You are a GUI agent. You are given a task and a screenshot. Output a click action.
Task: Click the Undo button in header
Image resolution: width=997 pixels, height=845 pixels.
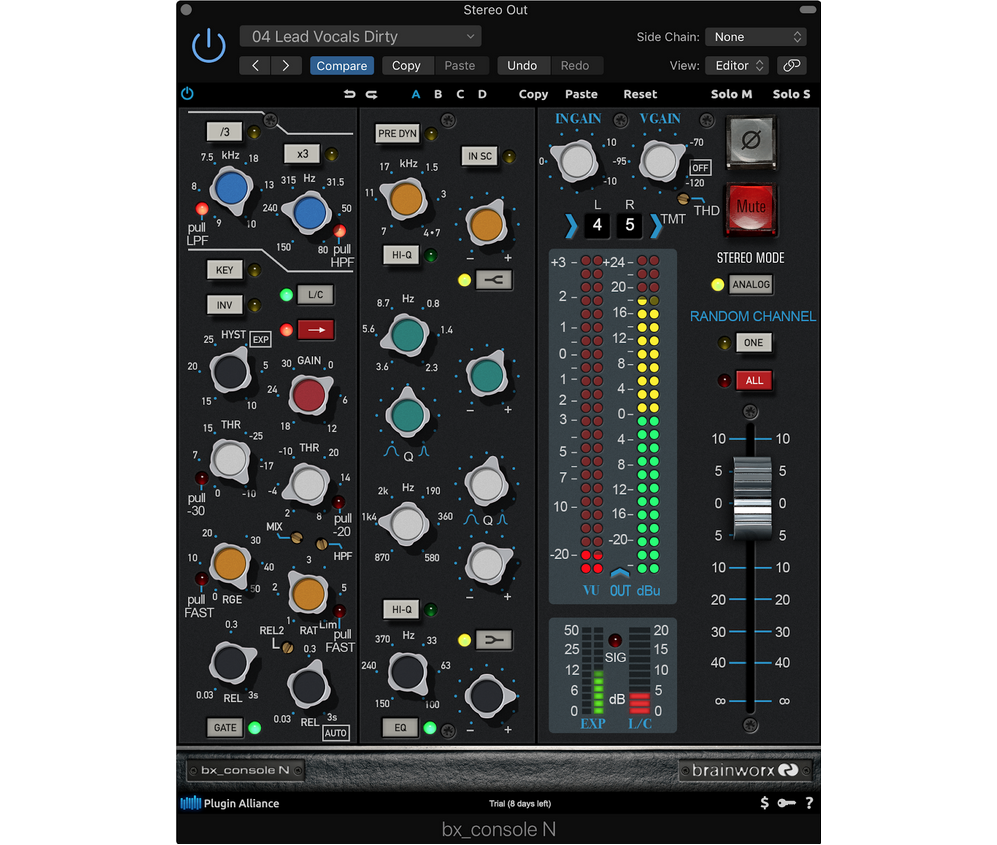(x=522, y=65)
